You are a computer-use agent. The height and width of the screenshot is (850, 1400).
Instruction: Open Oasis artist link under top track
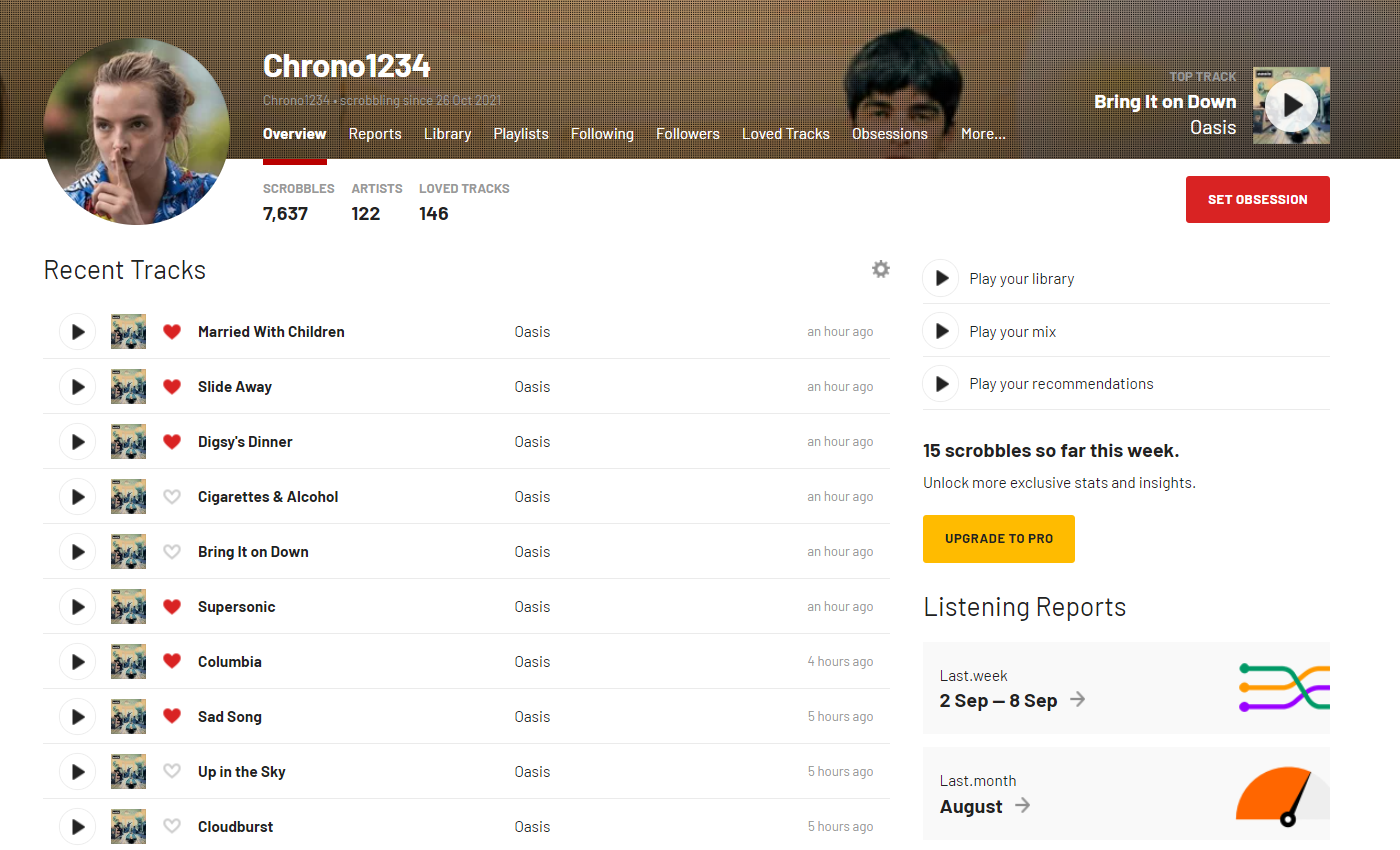(1213, 128)
